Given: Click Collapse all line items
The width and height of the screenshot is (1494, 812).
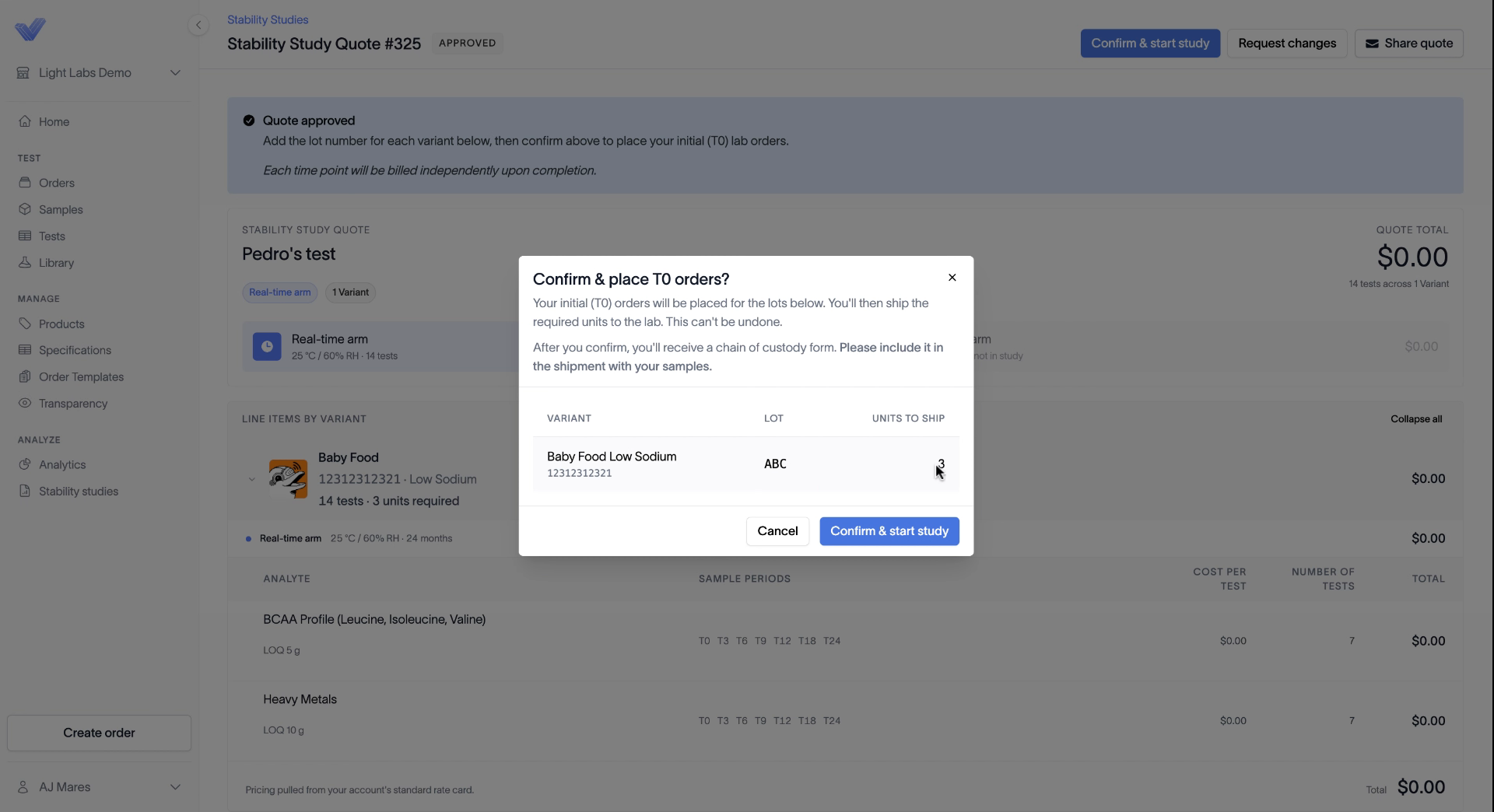Looking at the screenshot, I should coord(1416,418).
